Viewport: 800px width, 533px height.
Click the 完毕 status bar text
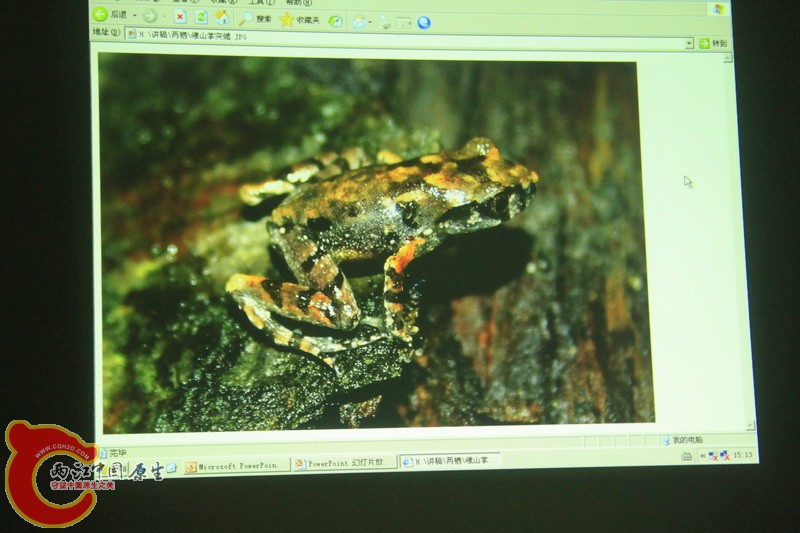tap(118, 452)
